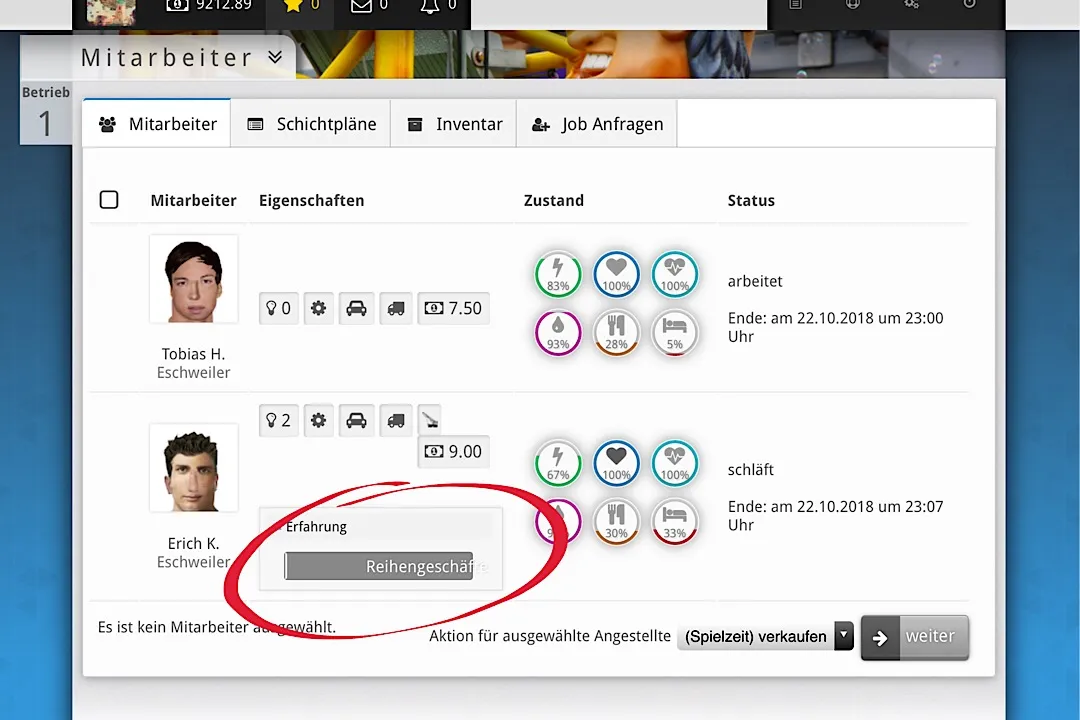Image resolution: width=1080 pixels, height=720 pixels.
Task: Click the Reihengeschäfte experience progress bar
Action: (379, 566)
